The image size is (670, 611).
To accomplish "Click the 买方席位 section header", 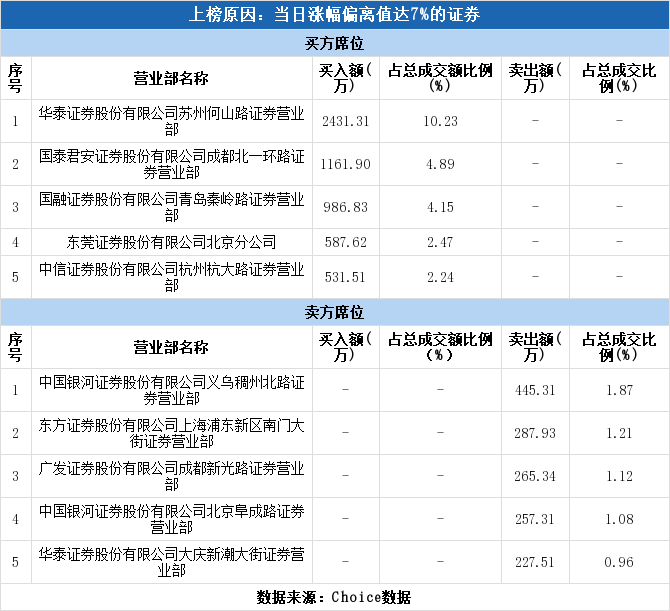I will pyautogui.click(x=334, y=43).
